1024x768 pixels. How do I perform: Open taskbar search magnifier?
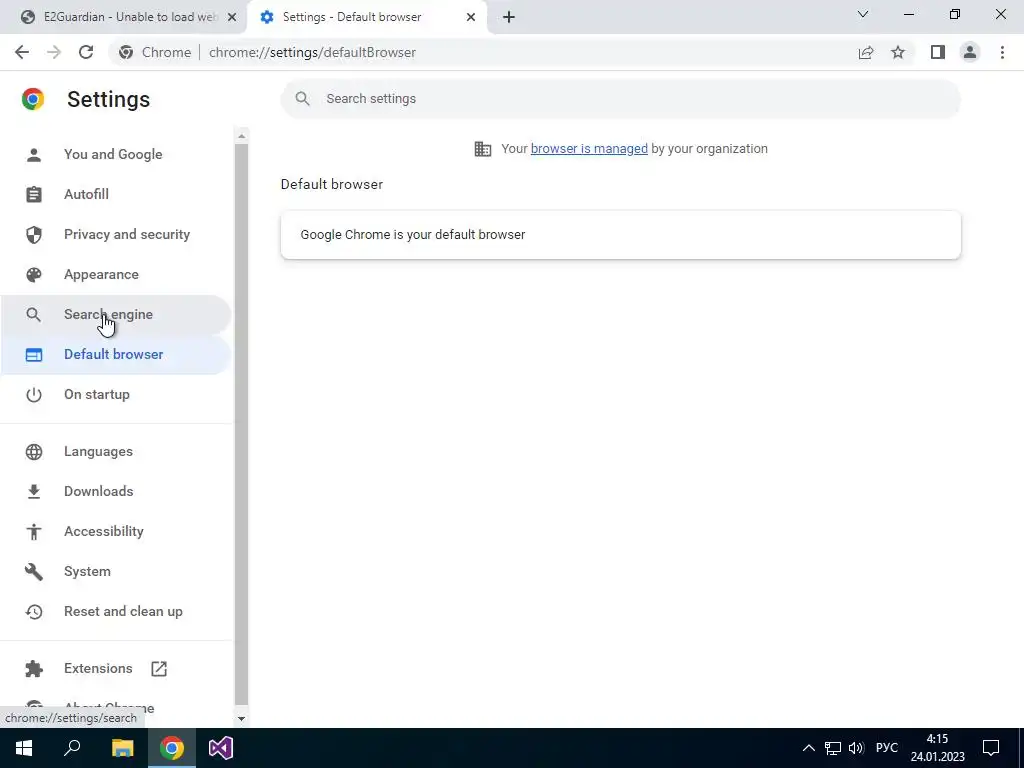click(72, 748)
